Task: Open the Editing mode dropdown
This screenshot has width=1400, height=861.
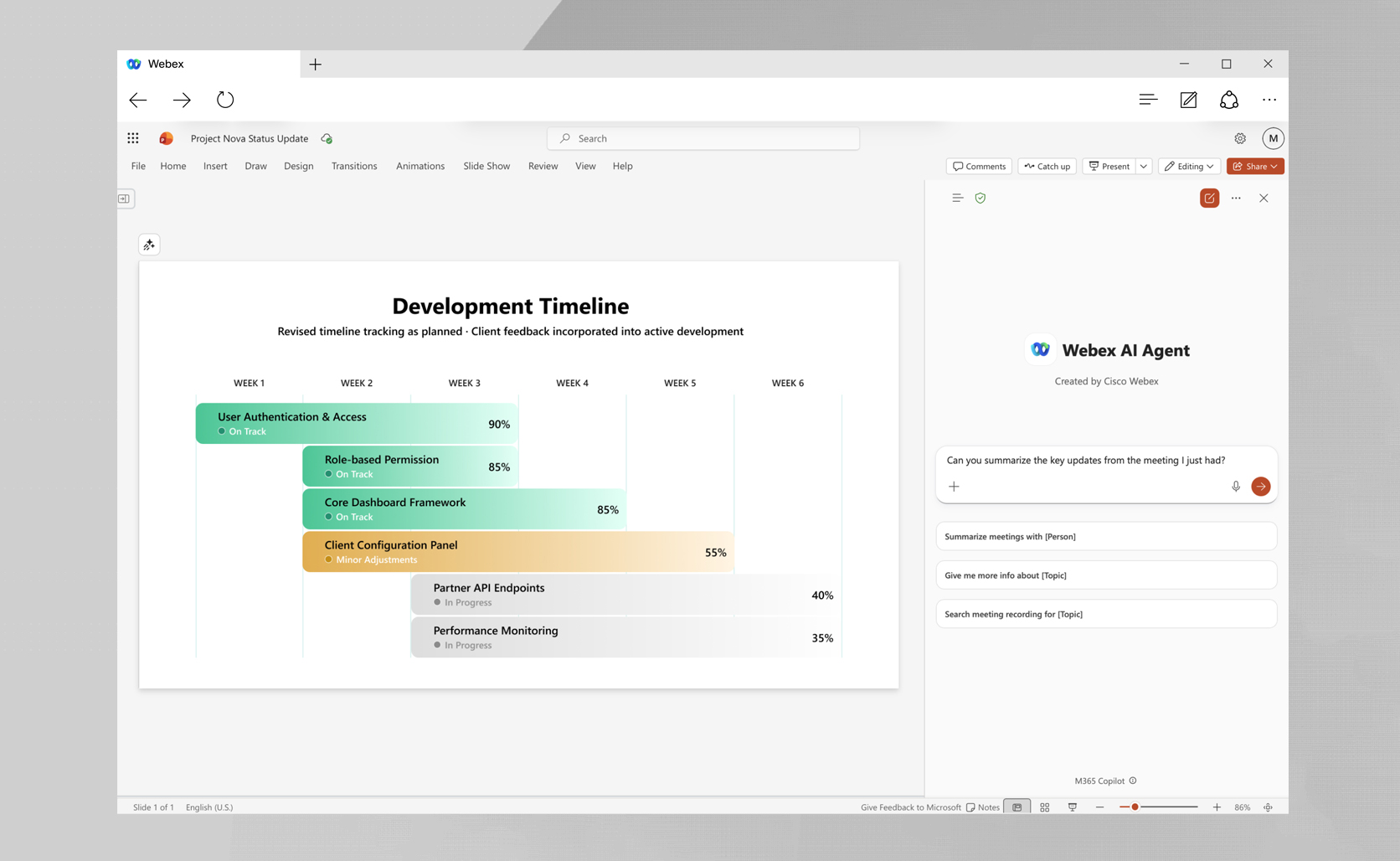Action: coord(1189,166)
